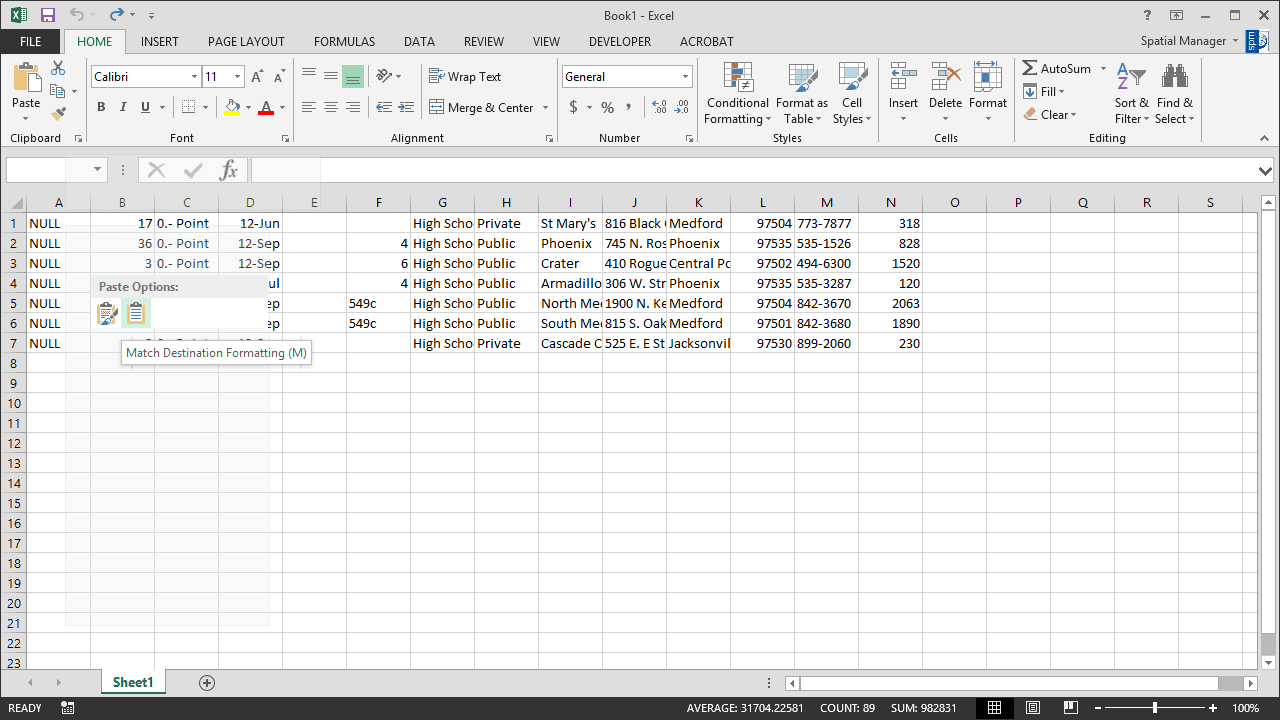Click the Delete cells icon
The height and width of the screenshot is (720, 1280).
[x=945, y=76]
